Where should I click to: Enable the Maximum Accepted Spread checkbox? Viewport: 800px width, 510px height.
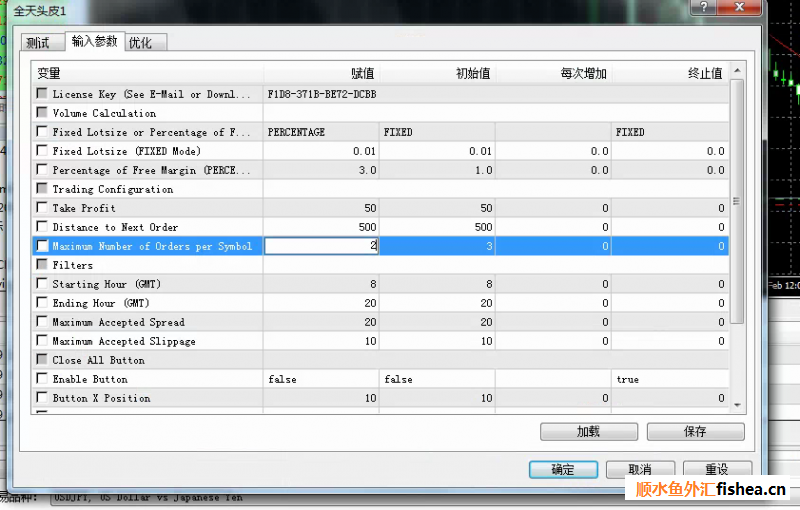(x=42, y=322)
